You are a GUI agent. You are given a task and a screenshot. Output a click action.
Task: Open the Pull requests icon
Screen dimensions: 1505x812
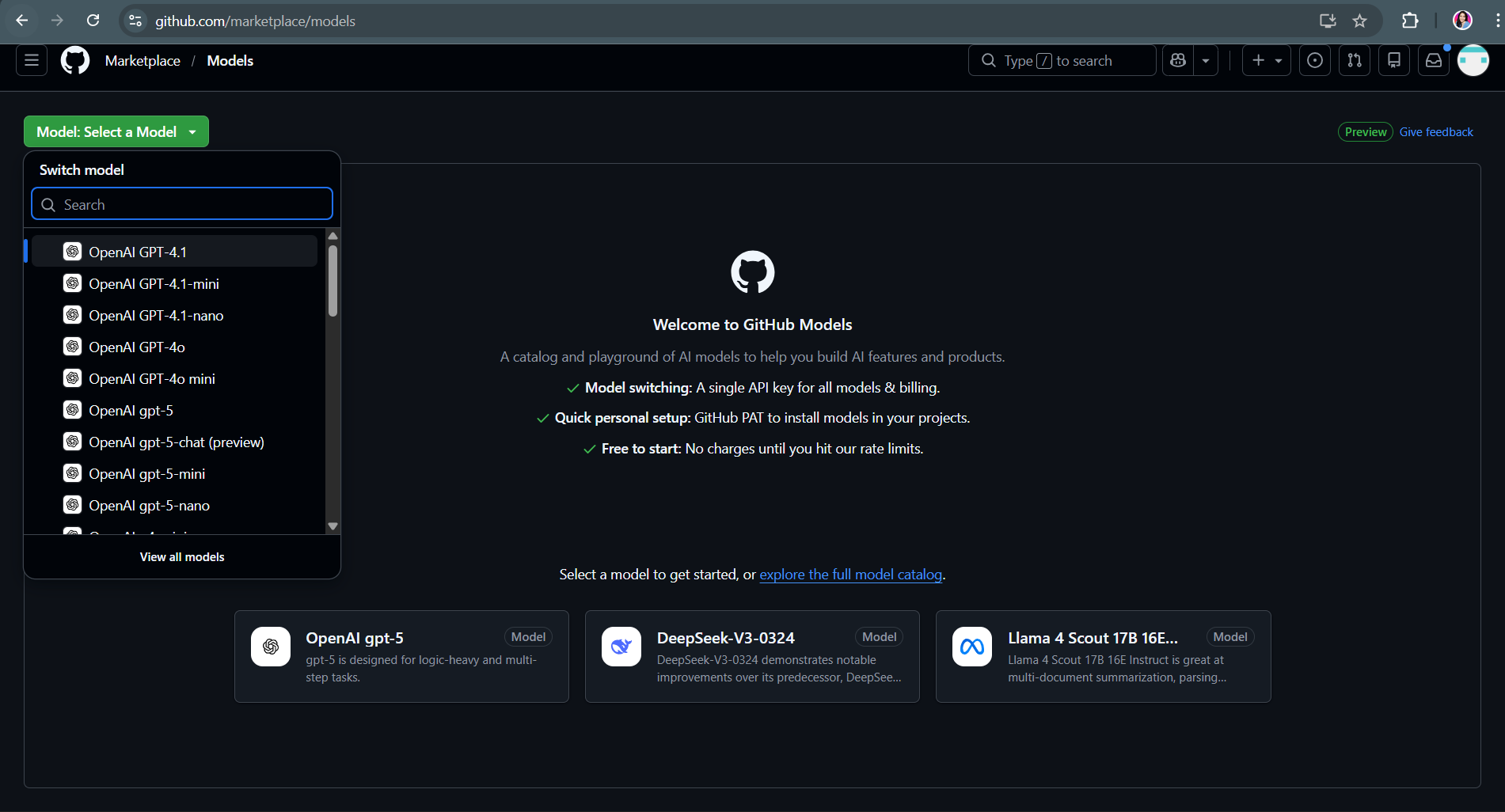tap(1354, 60)
